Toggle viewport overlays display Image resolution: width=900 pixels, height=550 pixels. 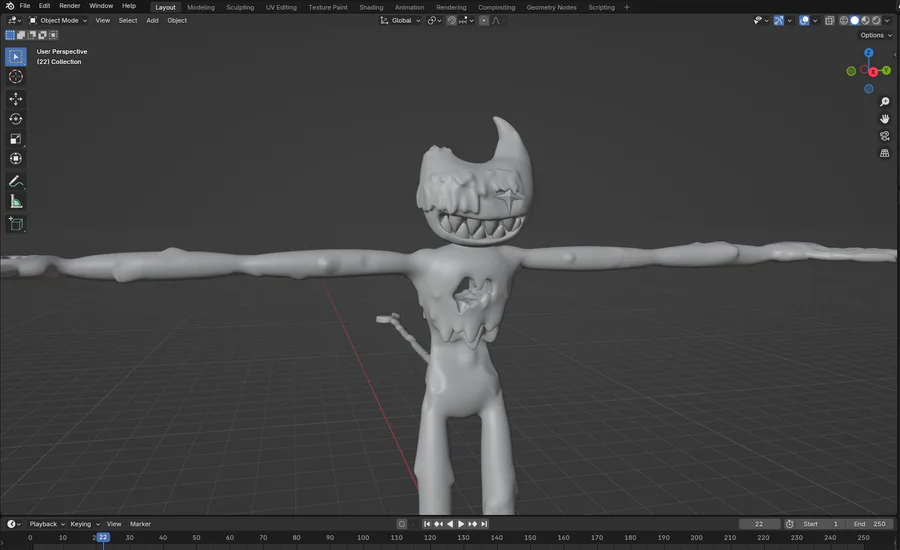tap(804, 21)
